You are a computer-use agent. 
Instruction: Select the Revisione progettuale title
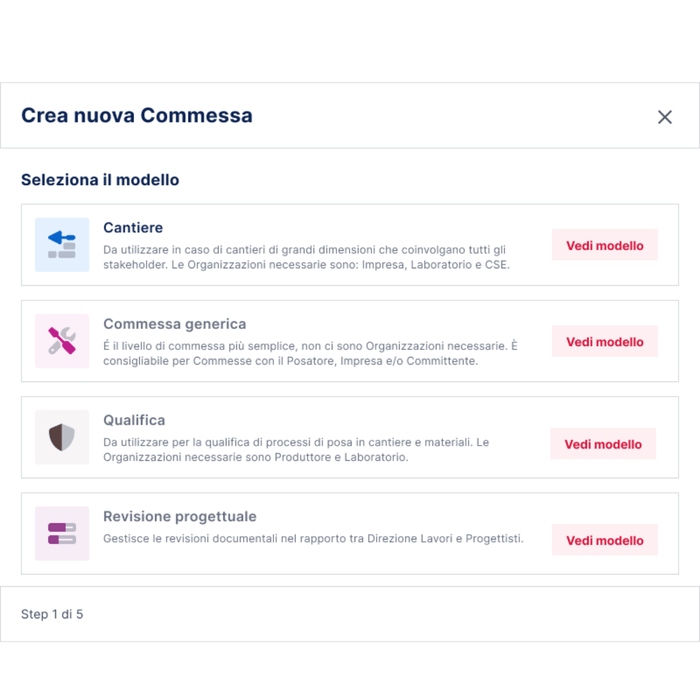[180, 516]
